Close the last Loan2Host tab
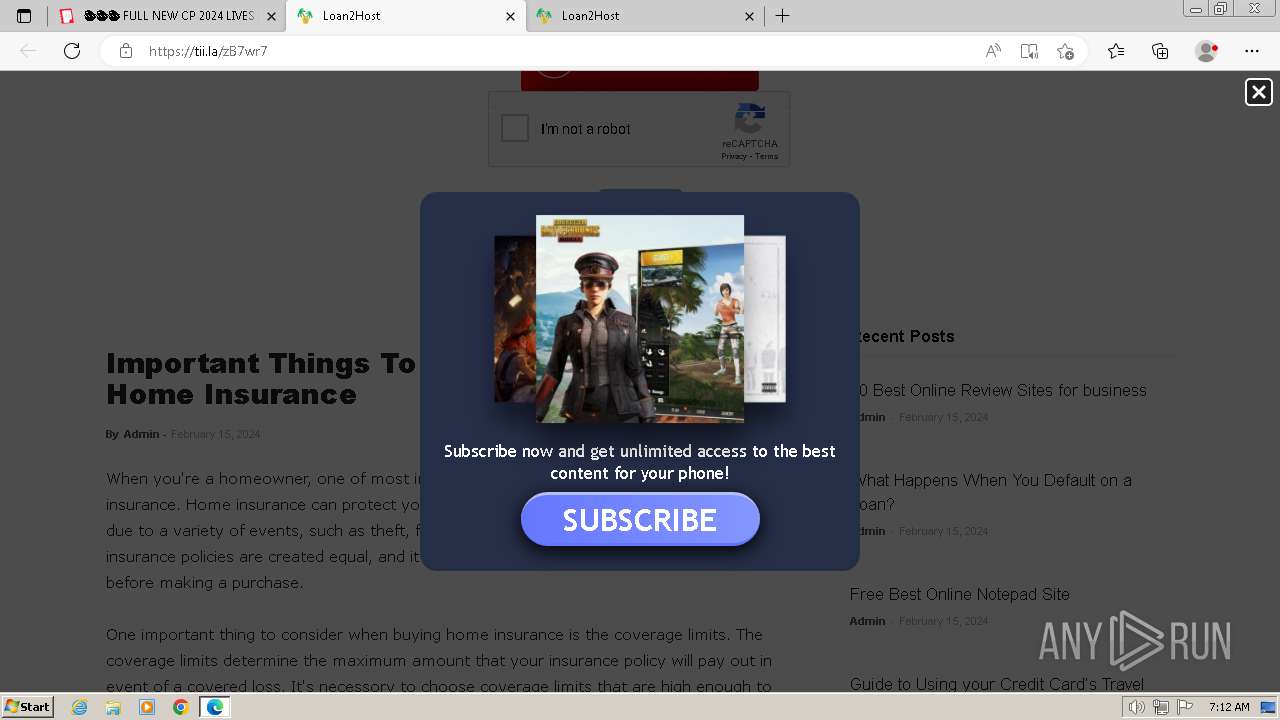Screen dimensions: 1280x720 click(x=750, y=16)
